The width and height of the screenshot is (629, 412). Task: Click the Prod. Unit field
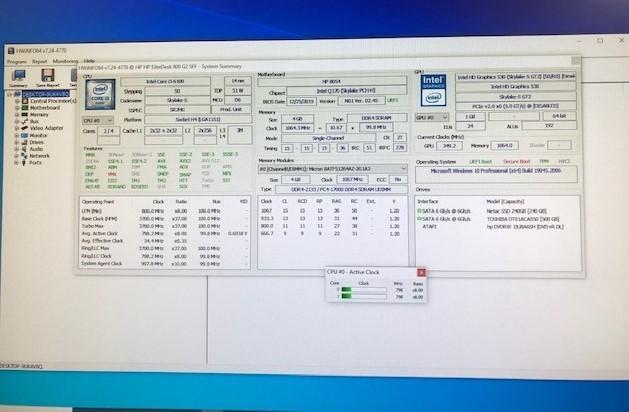click(231, 109)
